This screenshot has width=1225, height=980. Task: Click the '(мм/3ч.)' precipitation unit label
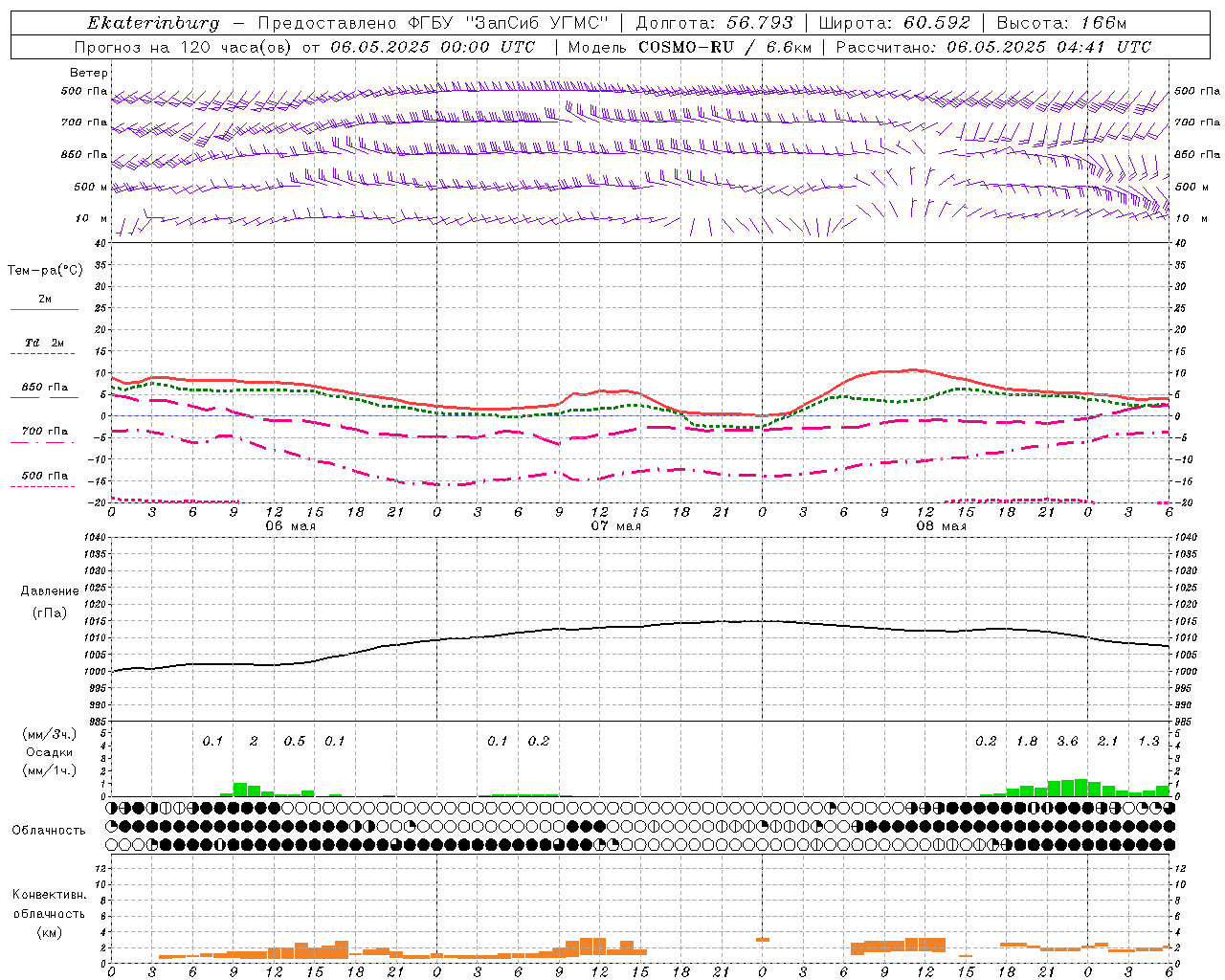tap(50, 734)
